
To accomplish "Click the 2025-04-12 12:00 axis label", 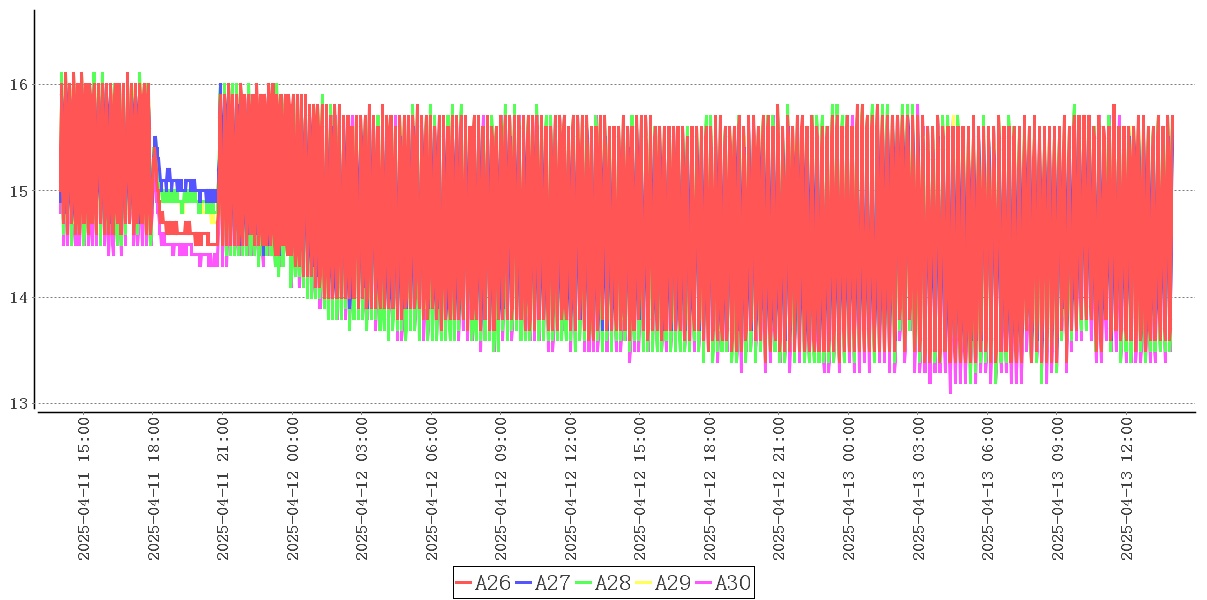I will click(x=571, y=489).
